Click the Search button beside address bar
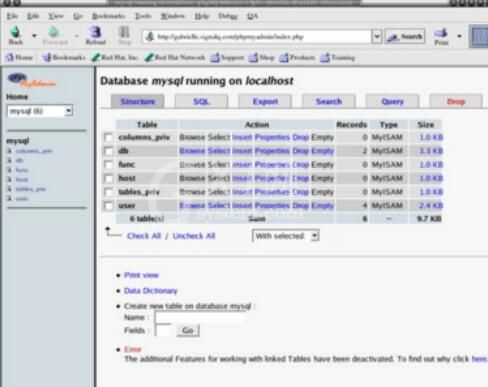 tap(405, 36)
